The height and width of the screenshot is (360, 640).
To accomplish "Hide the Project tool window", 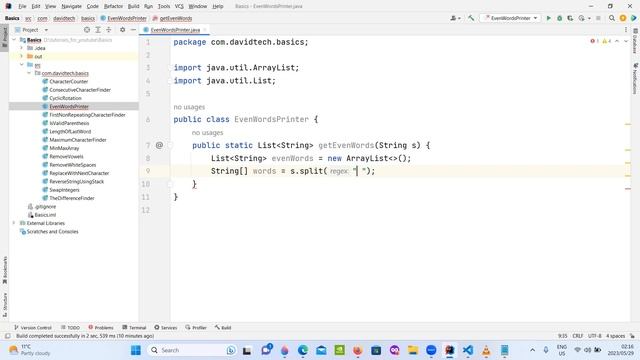I will (x=133, y=30).
